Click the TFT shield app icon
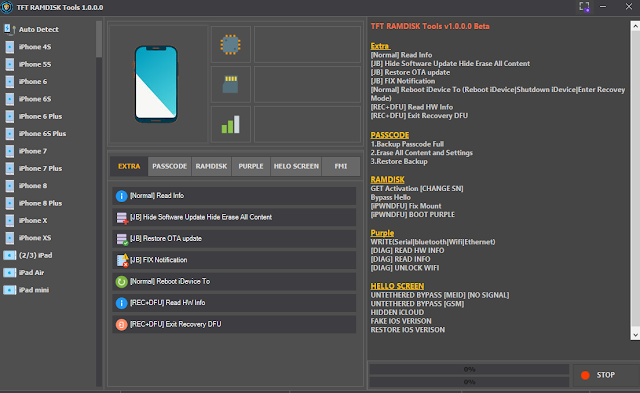The image size is (640, 393). (x=7, y=7)
